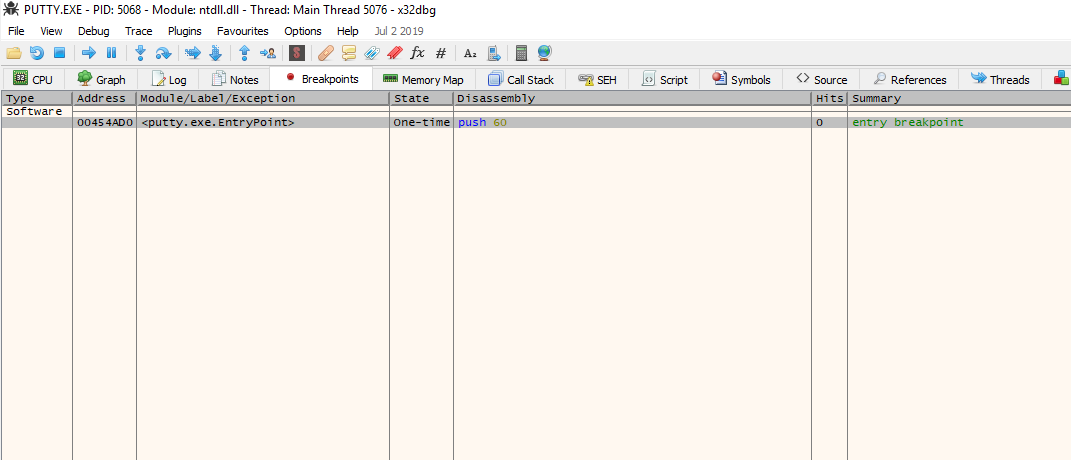Click the Address column header
1071x460 pixels.
105,98
